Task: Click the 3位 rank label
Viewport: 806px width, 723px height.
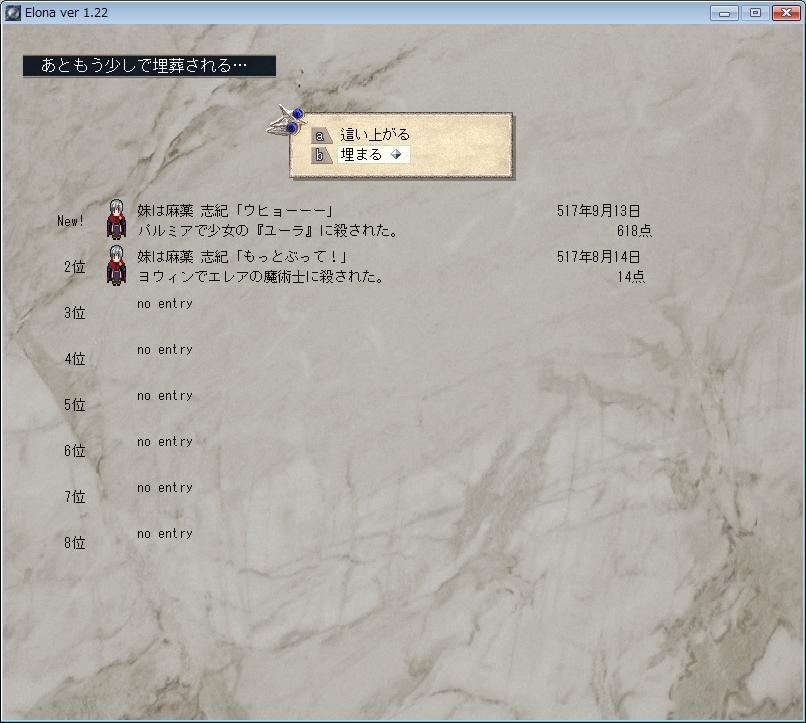Action: [x=75, y=312]
